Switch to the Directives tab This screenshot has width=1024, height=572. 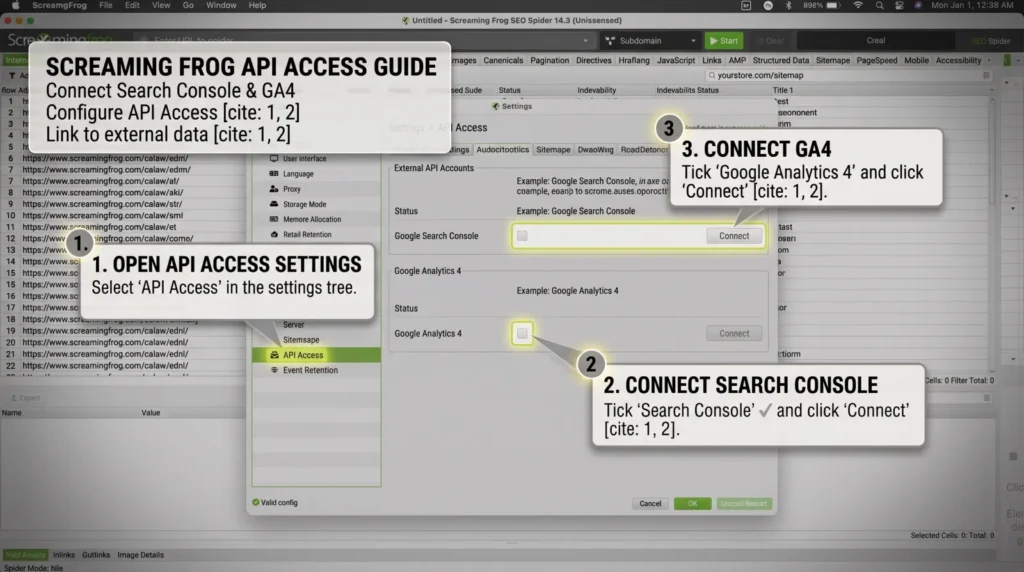click(x=593, y=60)
